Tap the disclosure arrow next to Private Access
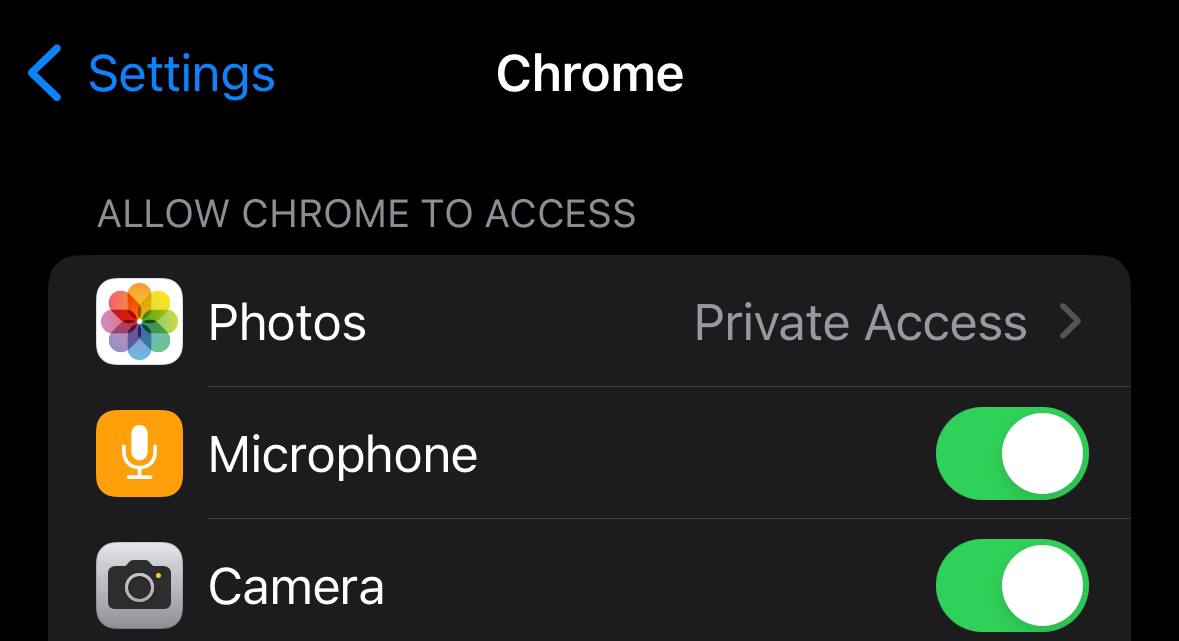This screenshot has height=641, width=1179. (x=1070, y=321)
